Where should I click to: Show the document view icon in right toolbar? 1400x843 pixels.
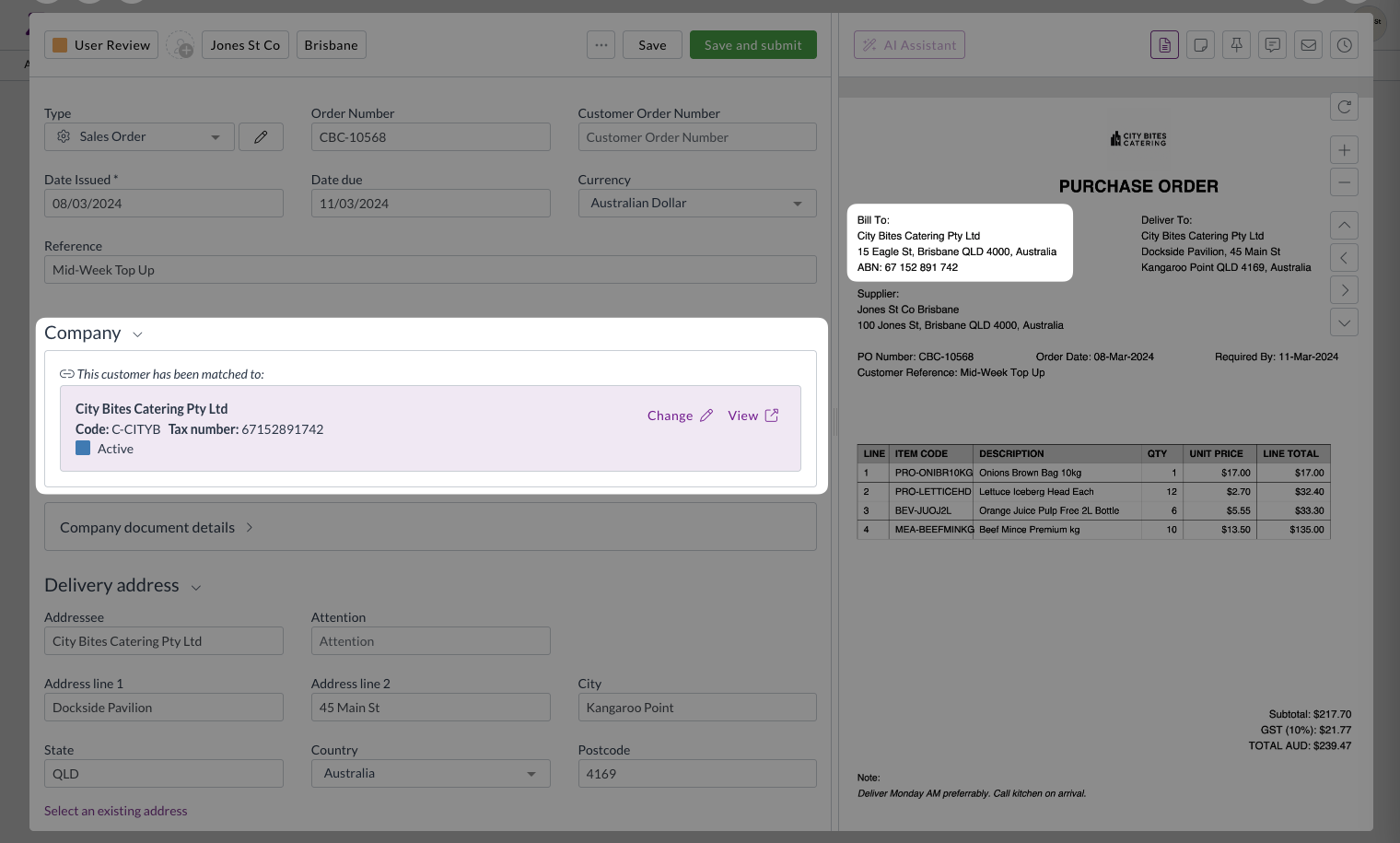(x=1164, y=45)
